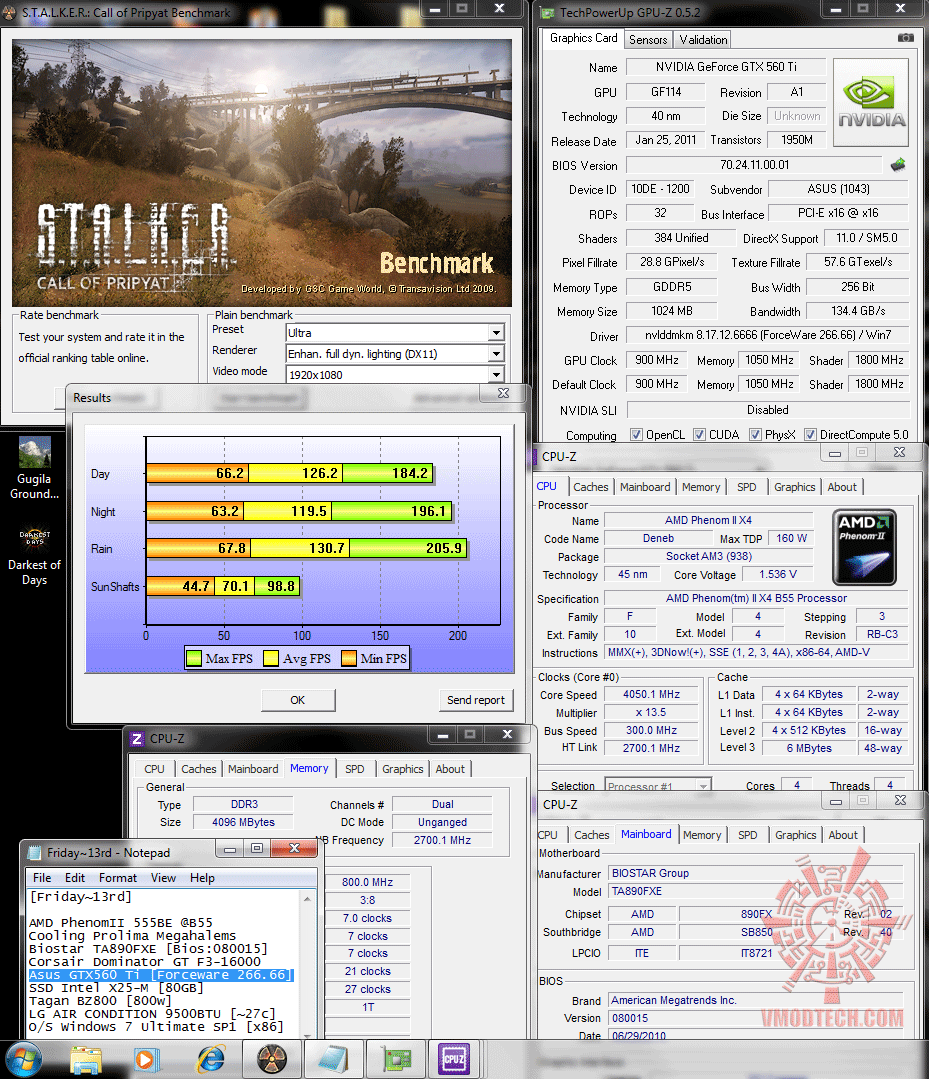Switch to GPU-Z graphics card taskbar icon
This screenshot has width=929, height=1079.
click(395, 1060)
